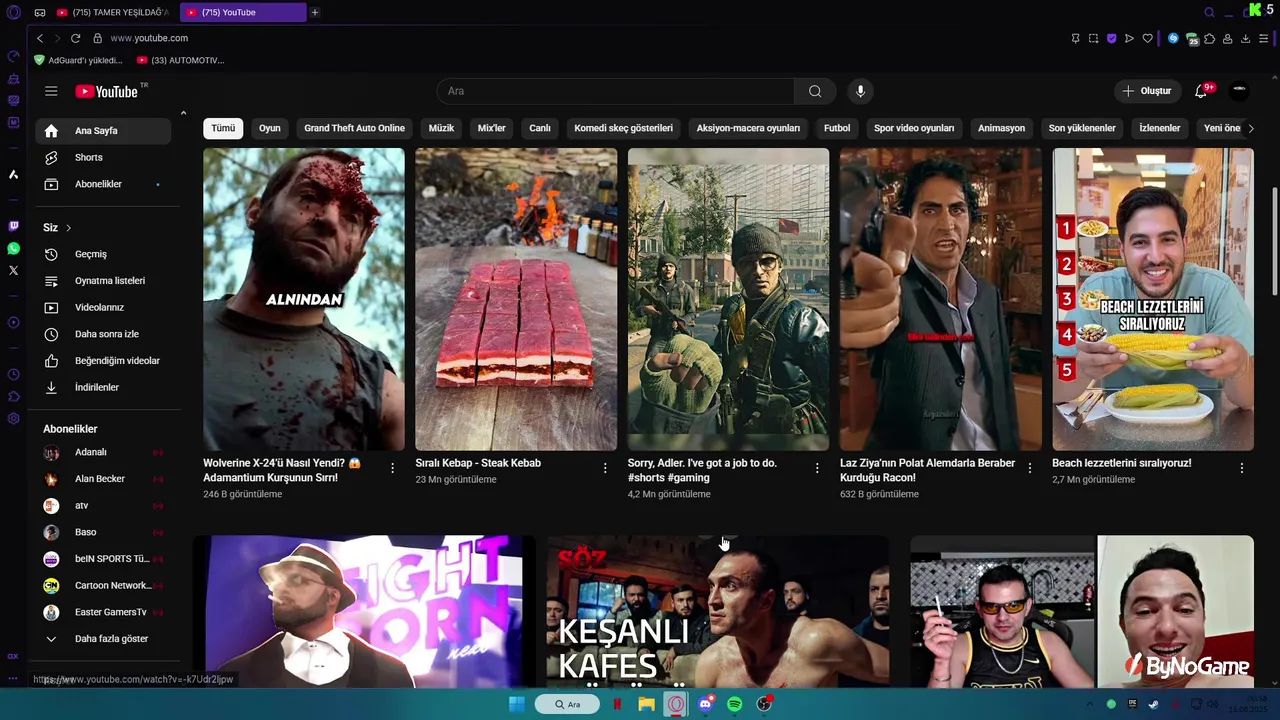
Task: Switch to TAMER YEŞİLDAĞ browser tab
Action: pyautogui.click(x=113, y=12)
